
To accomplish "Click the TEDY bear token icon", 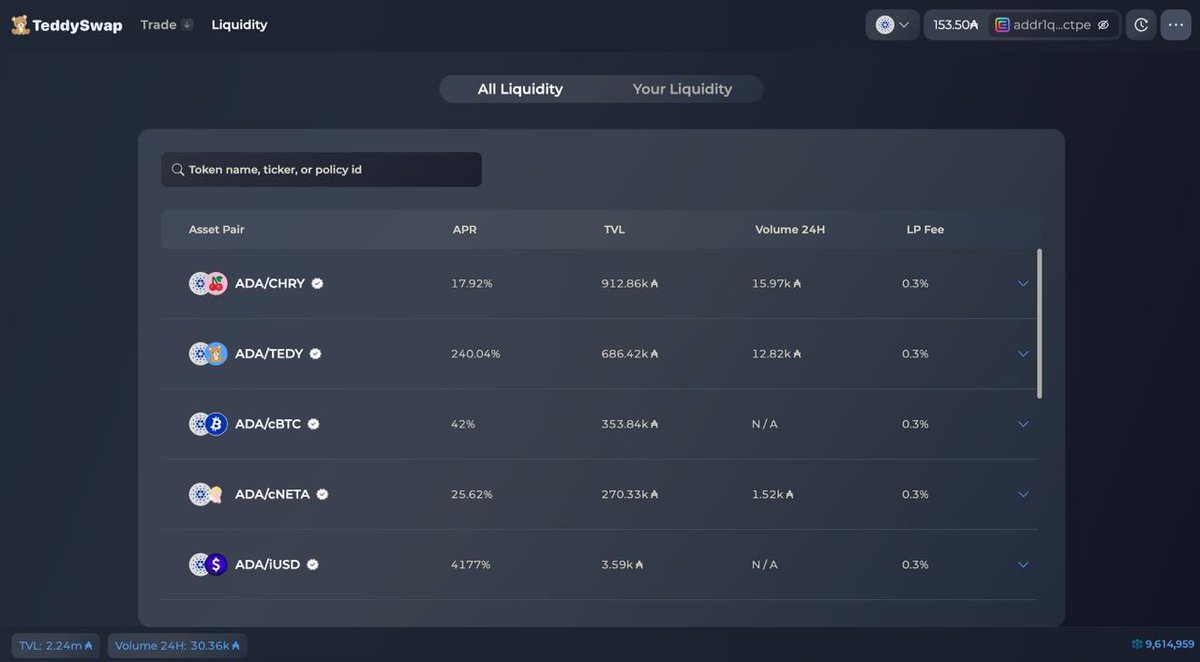I will coord(217,354).
